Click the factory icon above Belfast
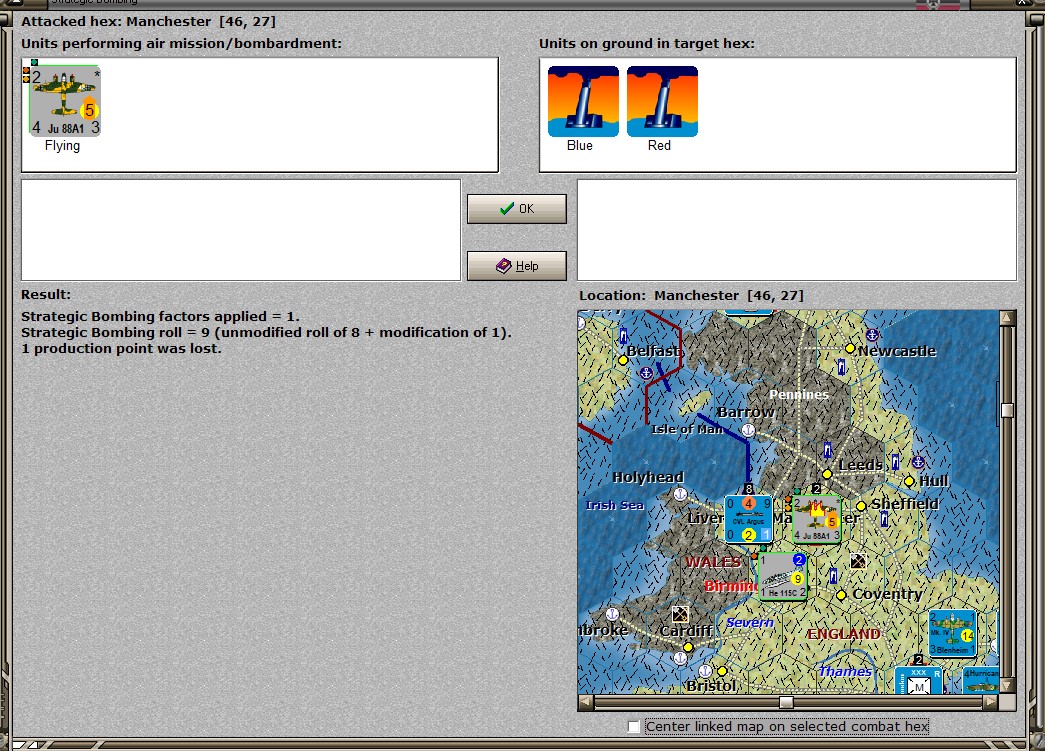This screenshot has width=1045, height=751. point(624,335)
